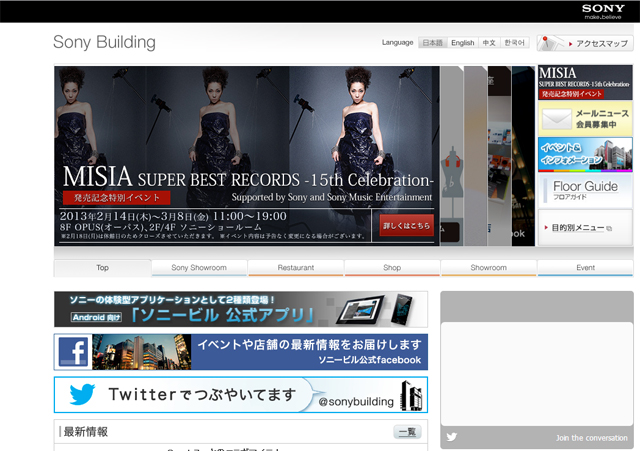
Task: Click the 一覧 list button in 最新情報
Action: click(407, 432)
